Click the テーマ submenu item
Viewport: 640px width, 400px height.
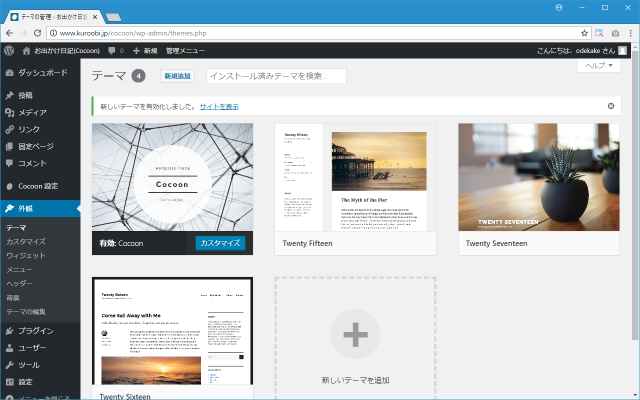click(16, 228)
